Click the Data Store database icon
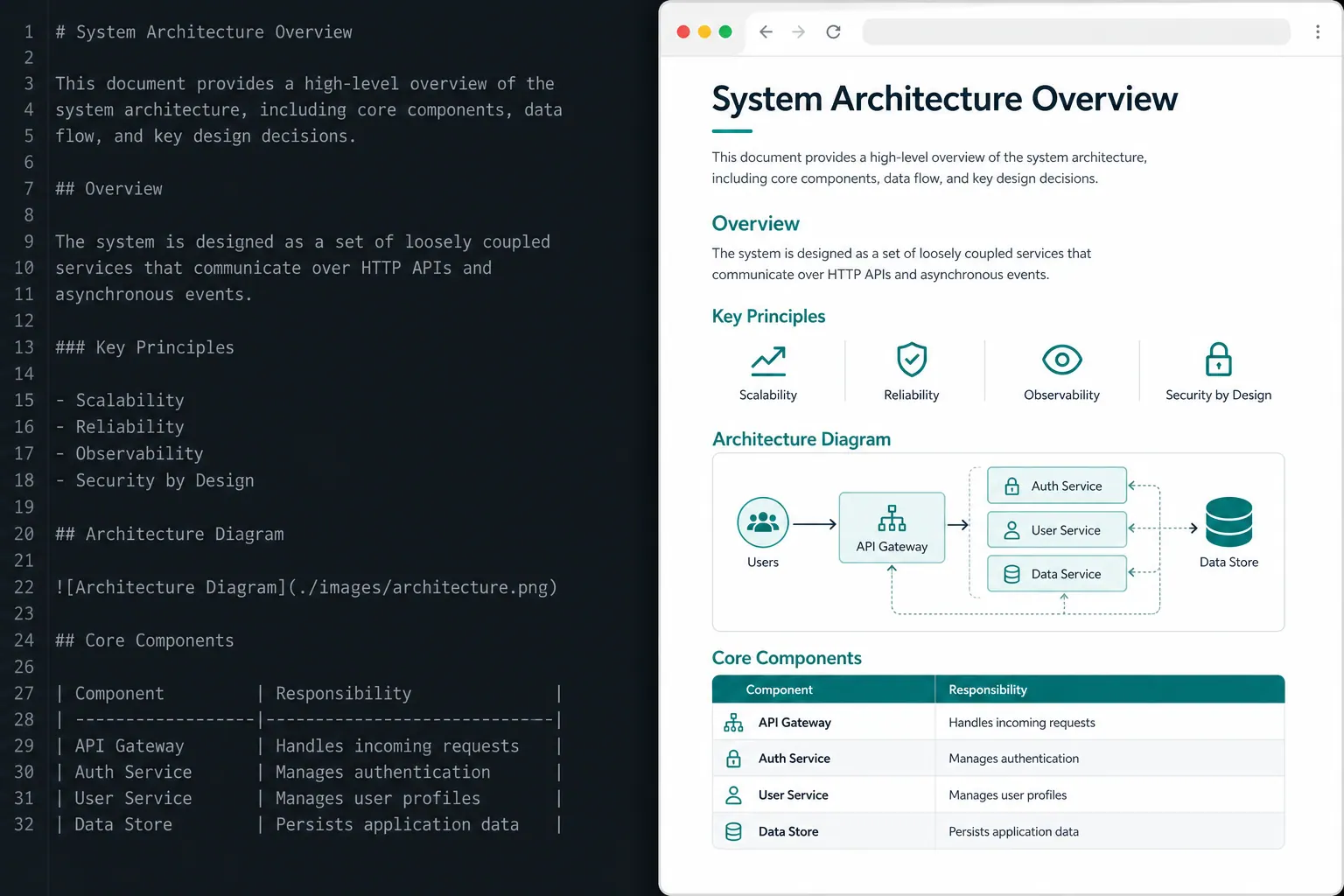 [1229, 521]
